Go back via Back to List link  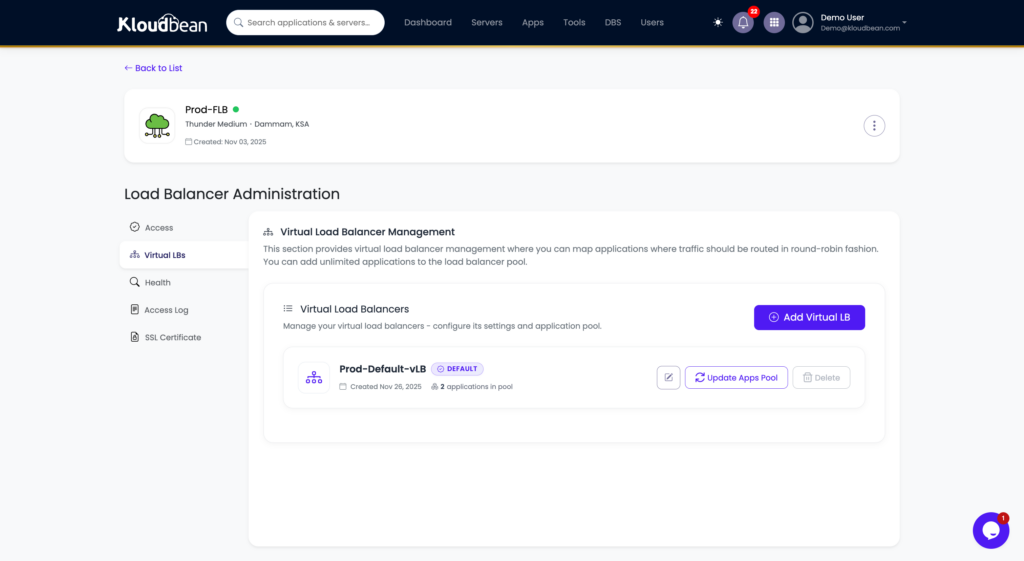point(153,68)
